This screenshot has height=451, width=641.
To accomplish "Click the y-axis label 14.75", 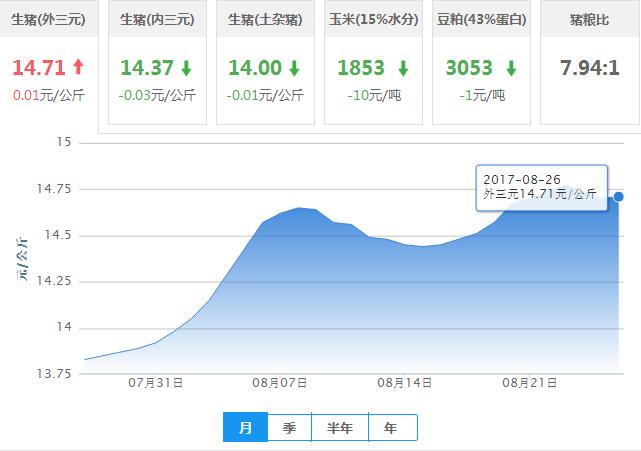I will 54,189.
